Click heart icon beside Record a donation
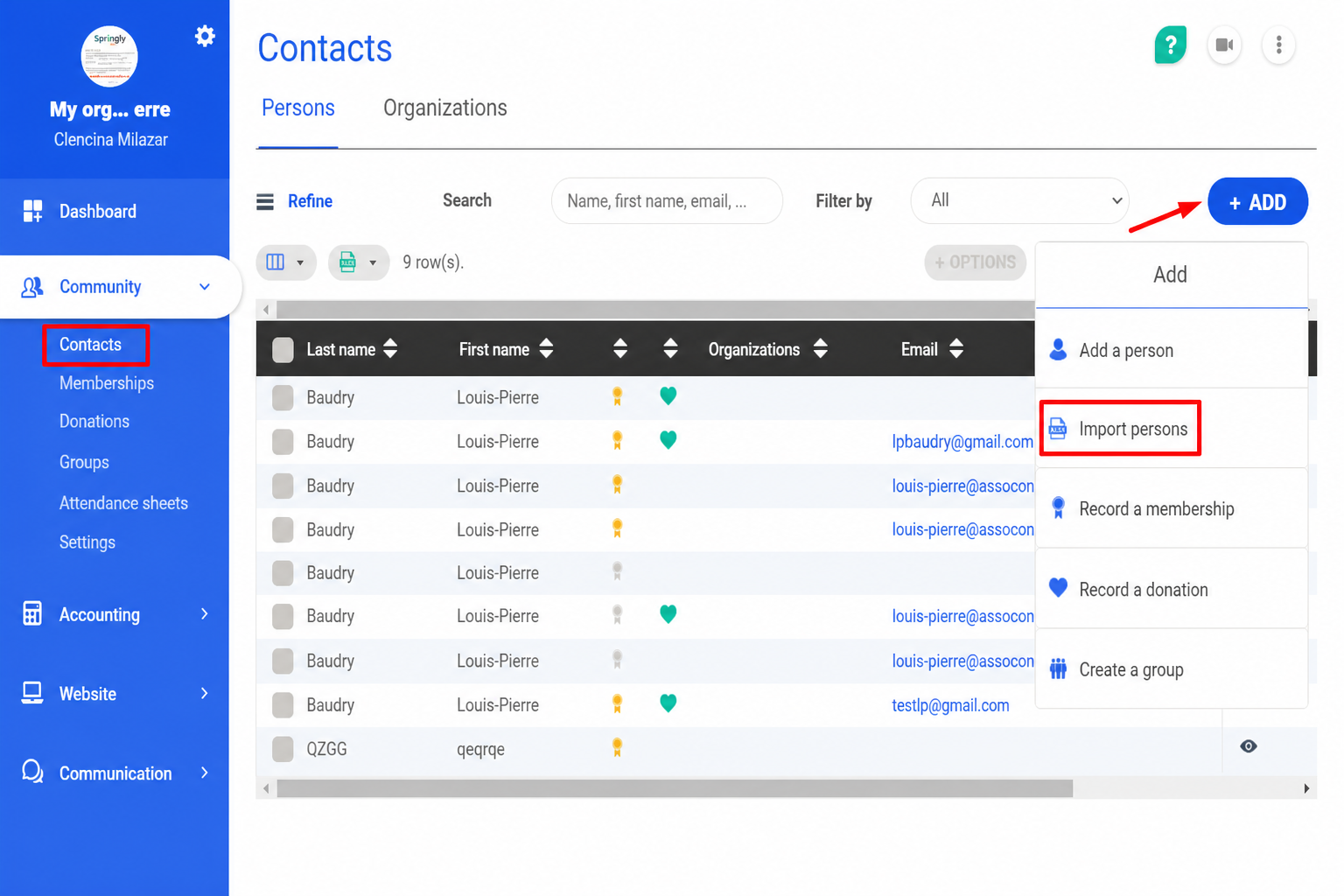The width and height of the screenshot is (1344, 896). (x=1058, y=588)
